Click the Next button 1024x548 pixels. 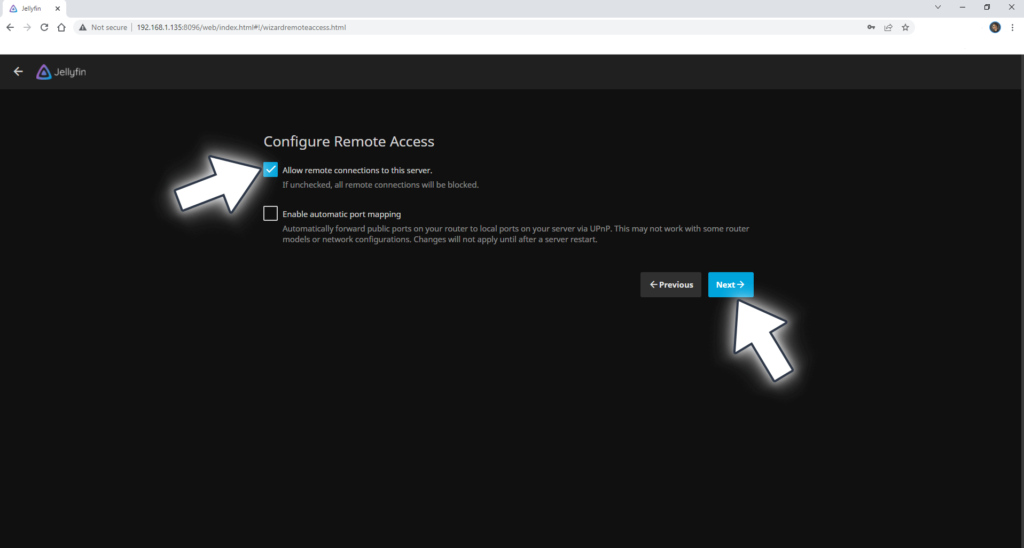point(731,285)
